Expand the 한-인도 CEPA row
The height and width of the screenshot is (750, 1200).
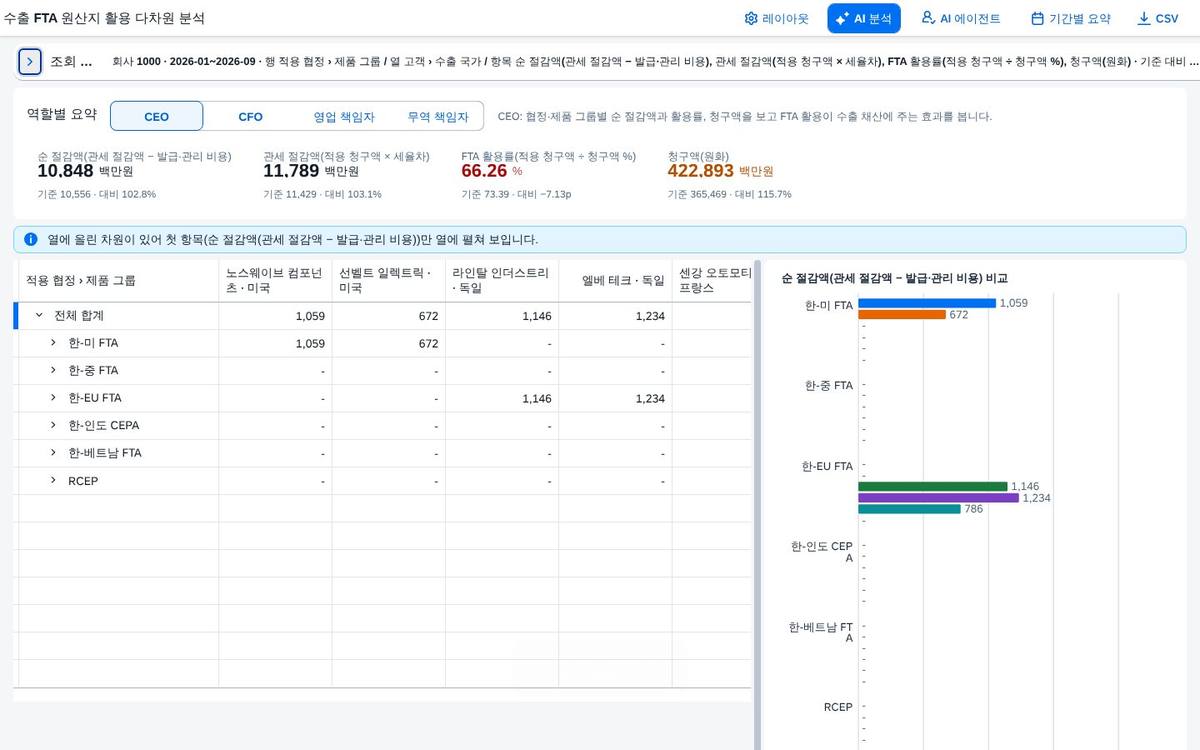(x=54, y=426)
